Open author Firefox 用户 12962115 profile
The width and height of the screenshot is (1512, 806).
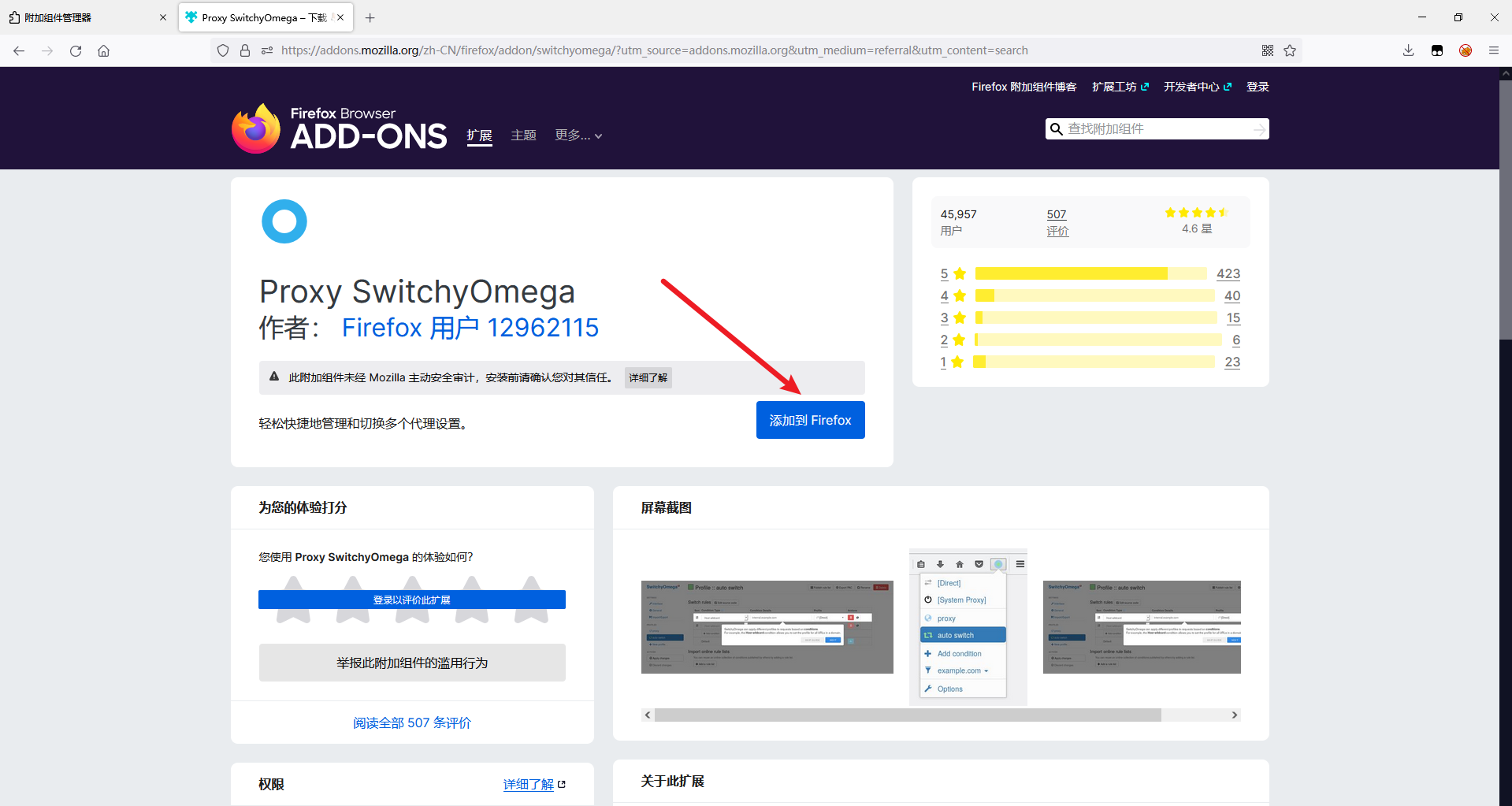(x=470, y=328)
